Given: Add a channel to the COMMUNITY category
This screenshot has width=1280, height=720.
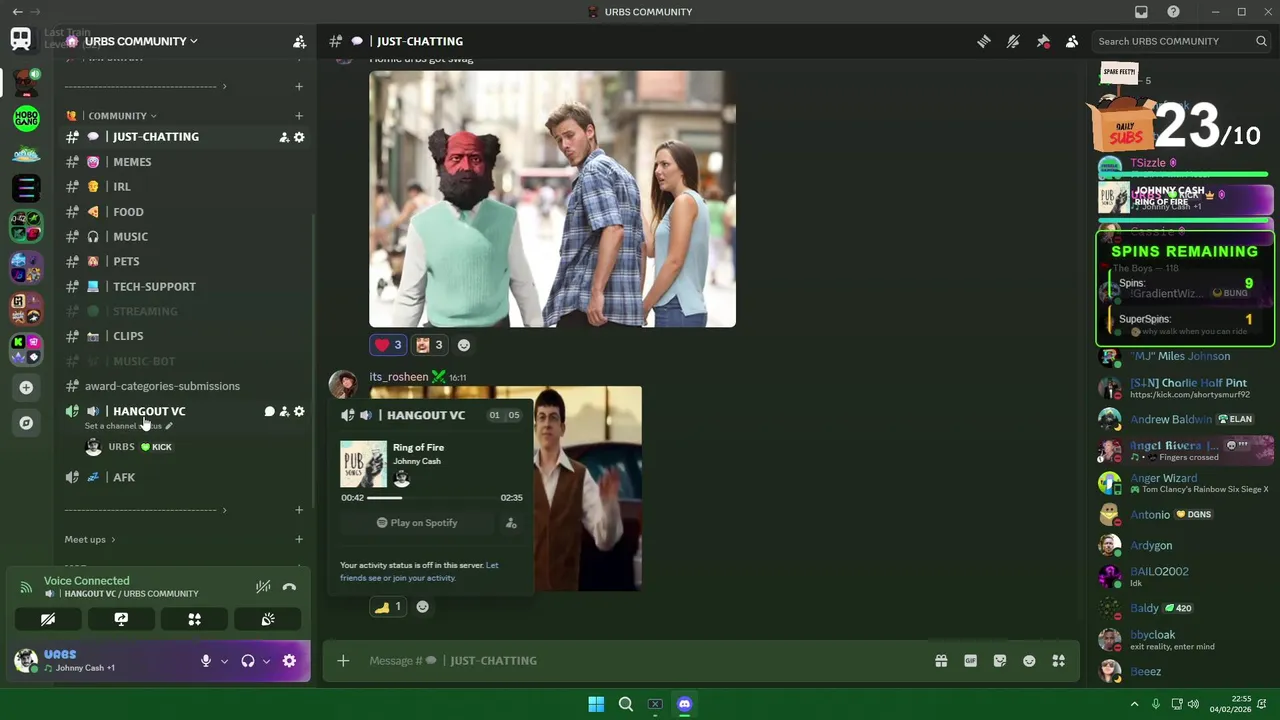Looking at the screenshot, I should click(299, 116).
